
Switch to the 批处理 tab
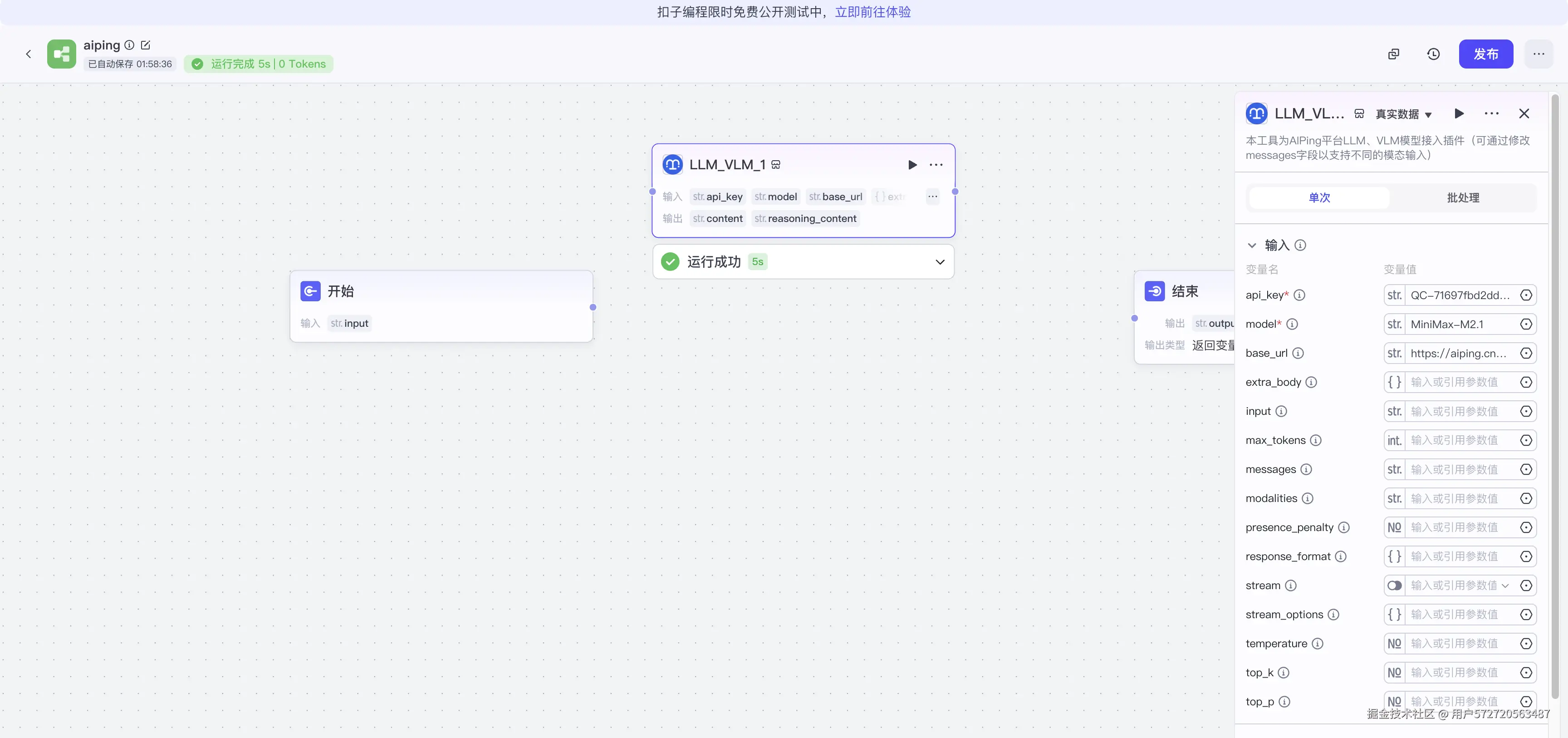[x=1463, y=198]
